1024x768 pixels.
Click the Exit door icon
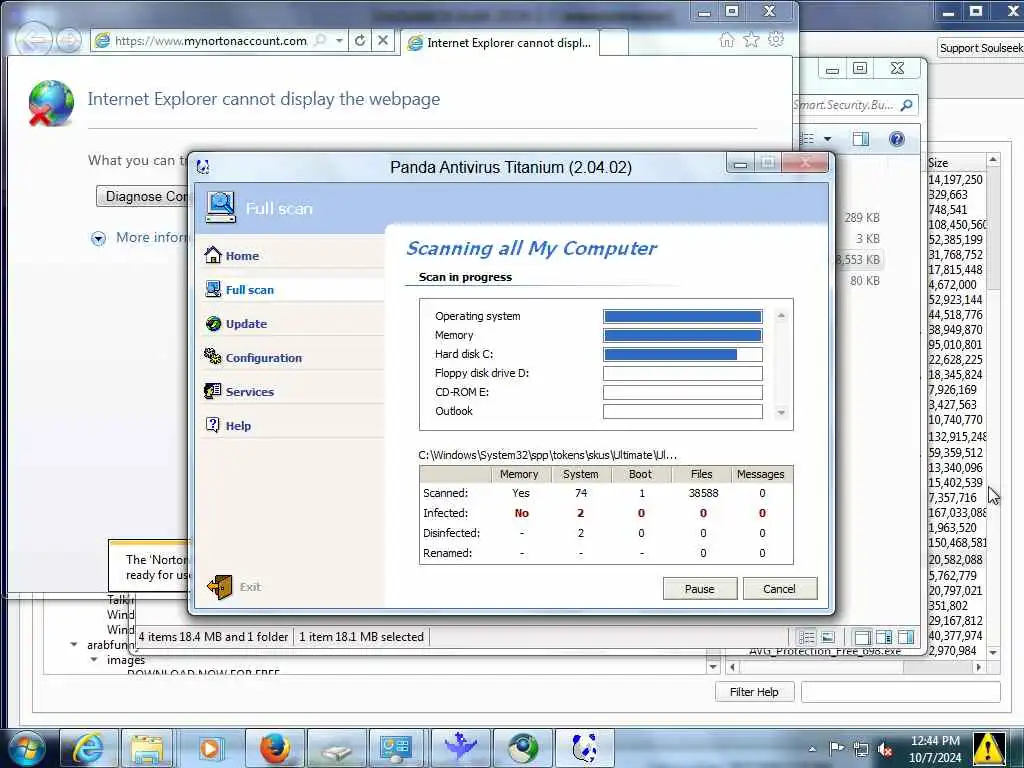[x=220, y=586]
